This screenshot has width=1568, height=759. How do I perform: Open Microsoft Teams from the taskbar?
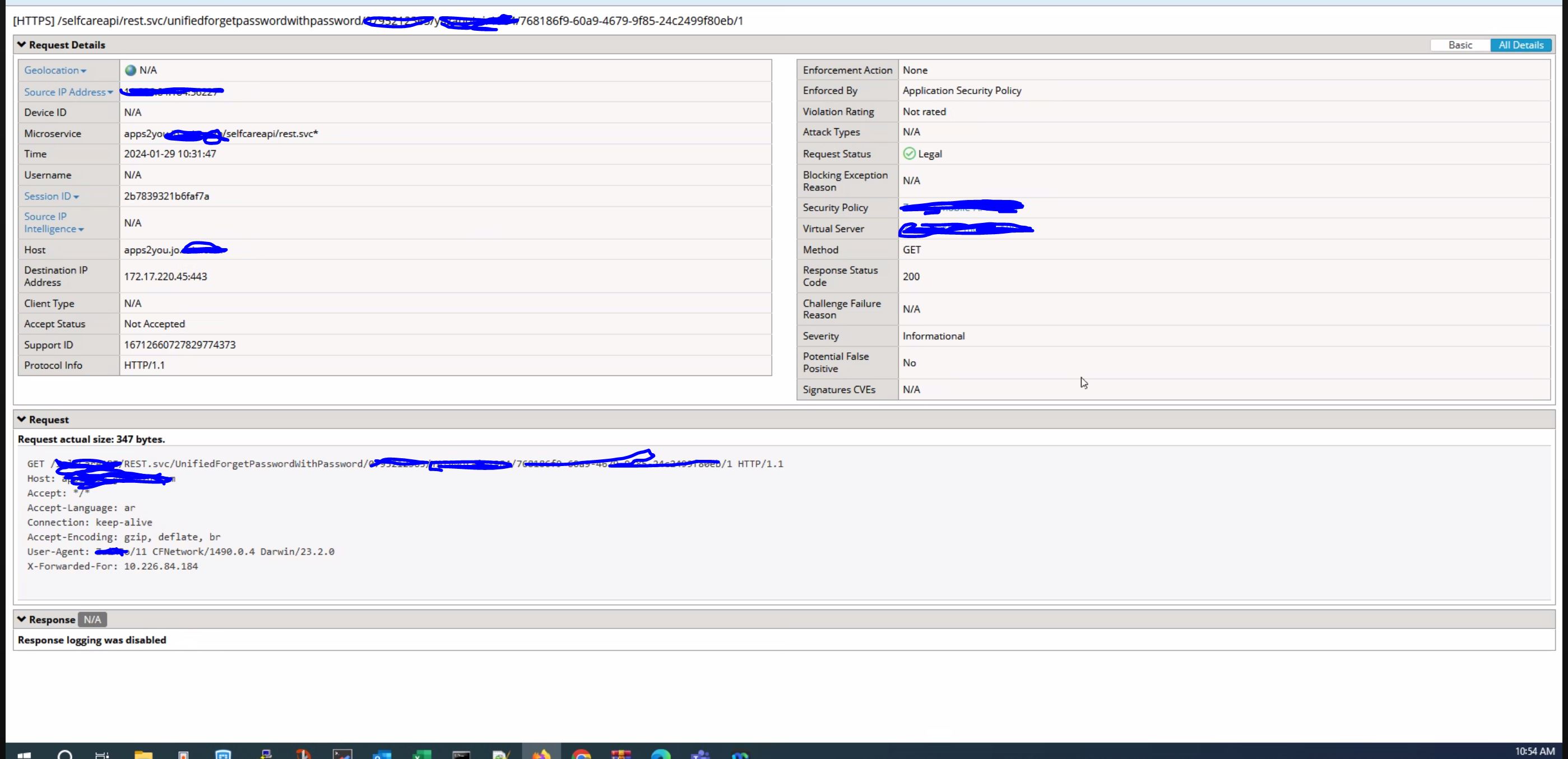(x=700, y=753)
